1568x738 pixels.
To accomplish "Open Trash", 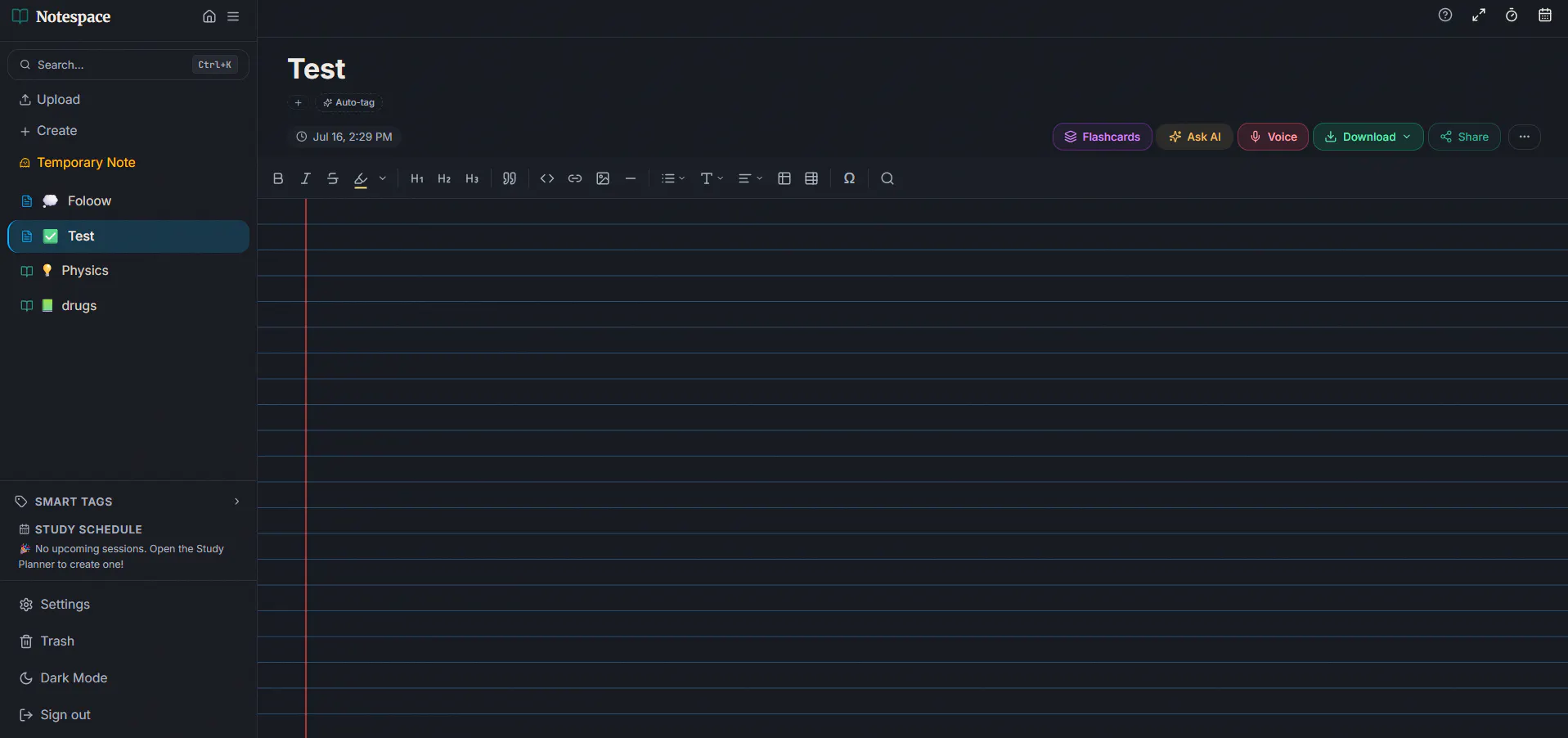I will [47, 641].
